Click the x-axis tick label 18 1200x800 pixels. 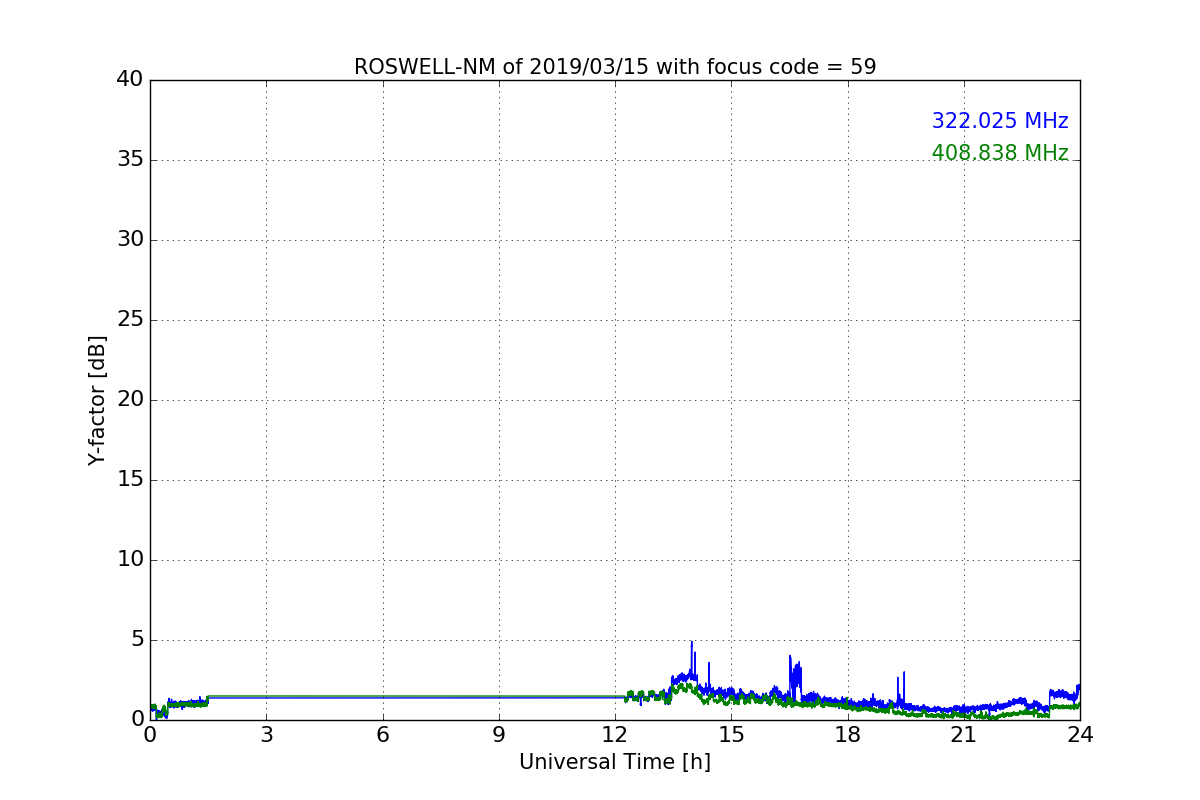pos(848,734)
